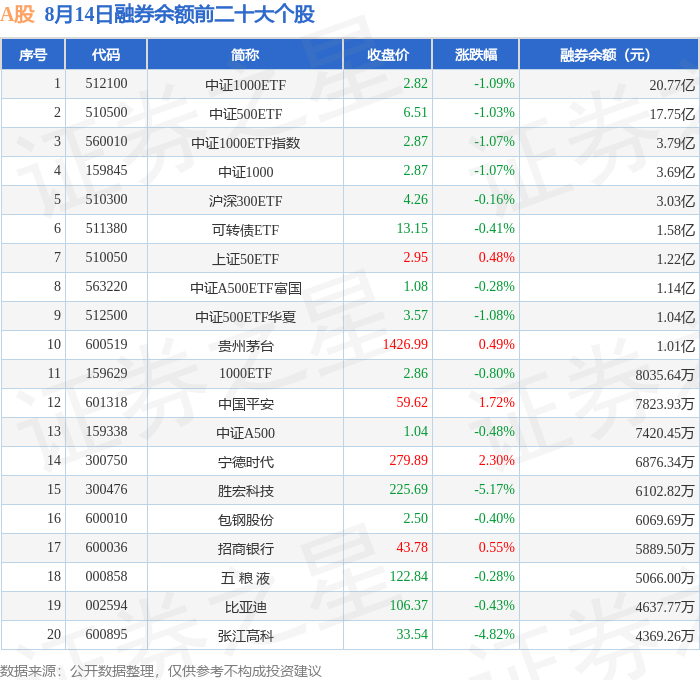This screenshot has width=700, height=680.
Task: Click the 融券余额（元） column header
Action: click(x=609, y=54)
